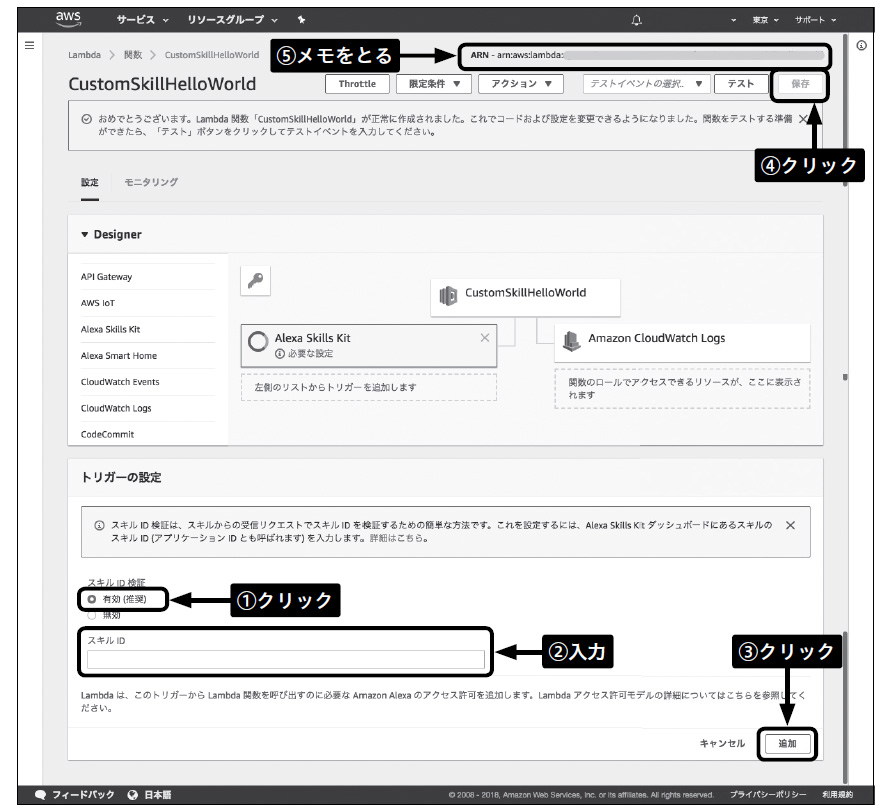Enable Skill ID verification (有効 推奨)

click(x=92, y=599)
